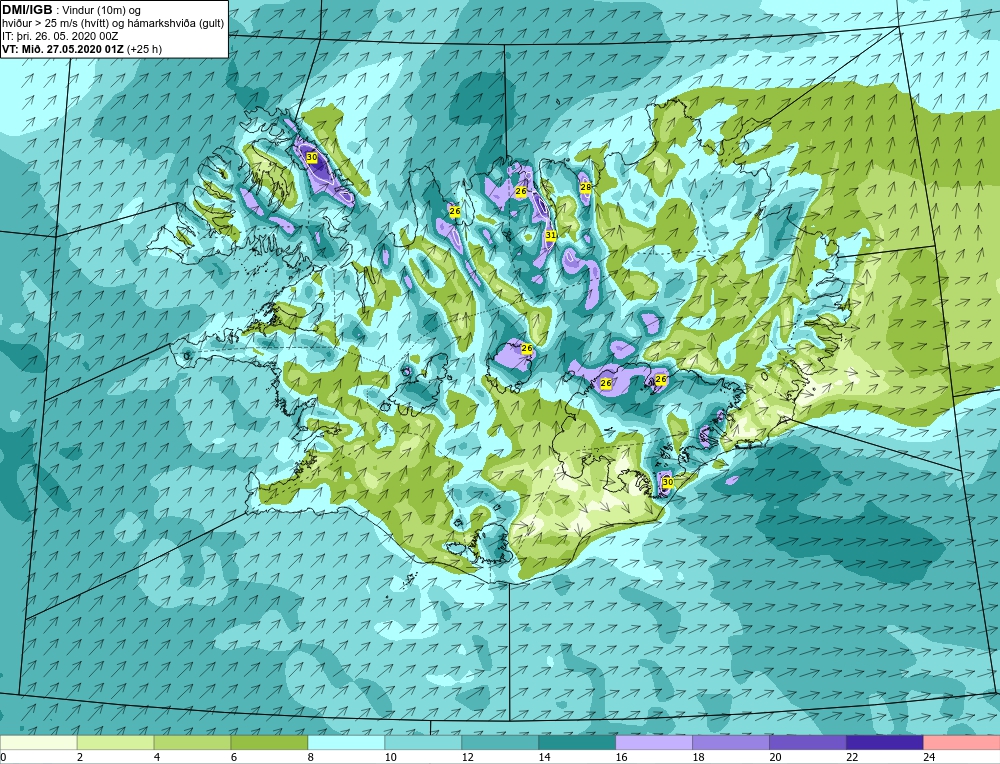Select the scale tick label "12"

click(467, 757)
